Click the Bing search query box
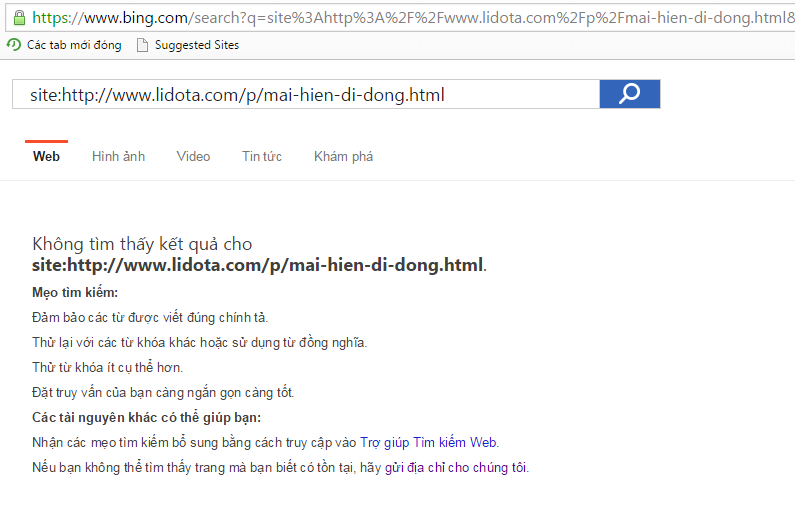Viewport: 795px width, 521px height. (x=306, y=94)
